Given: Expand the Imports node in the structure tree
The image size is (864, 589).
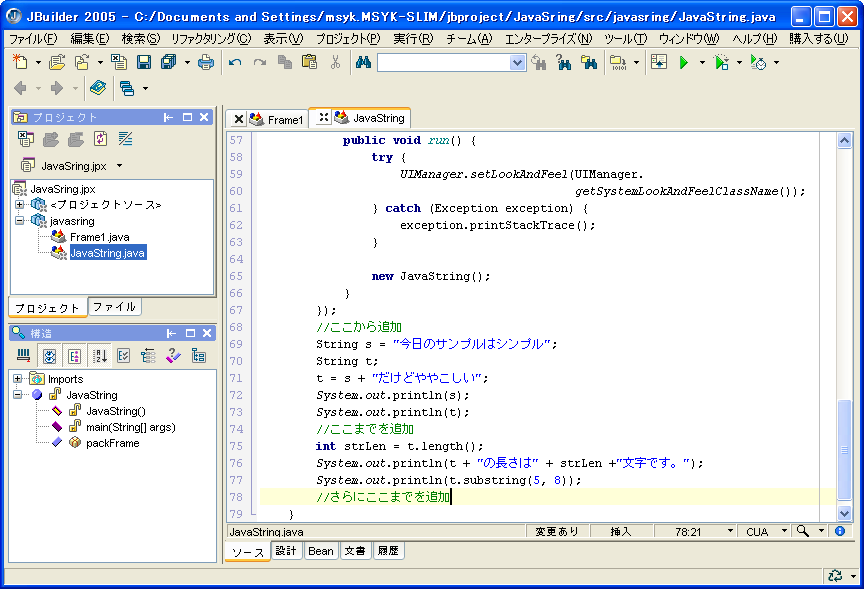Looking at the screenshot, I should (x=18, y=379).
